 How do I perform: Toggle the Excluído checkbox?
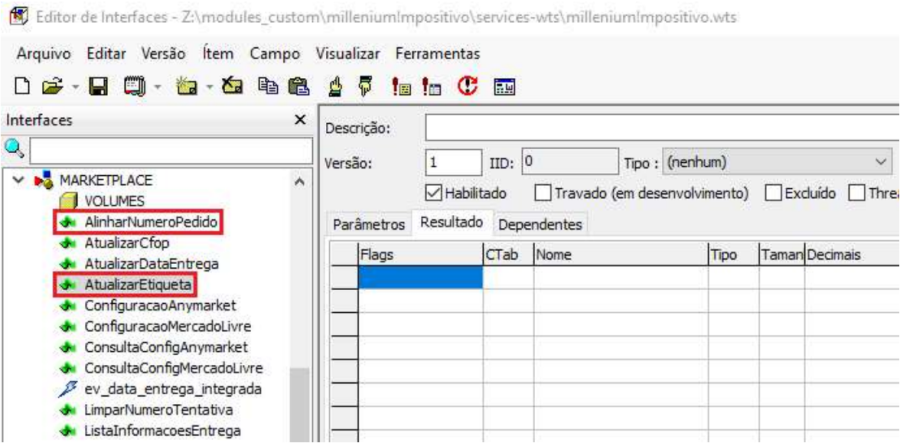(x=773, y=194)
